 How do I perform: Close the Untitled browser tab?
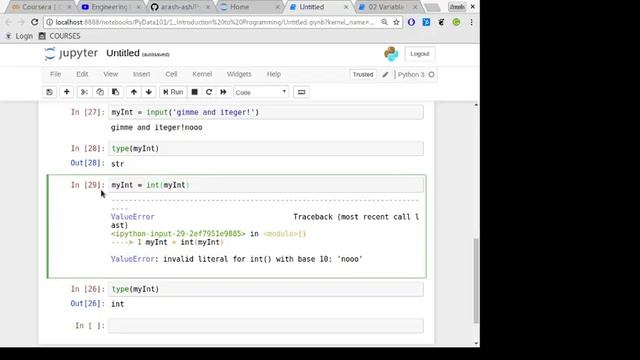(346, 7)
